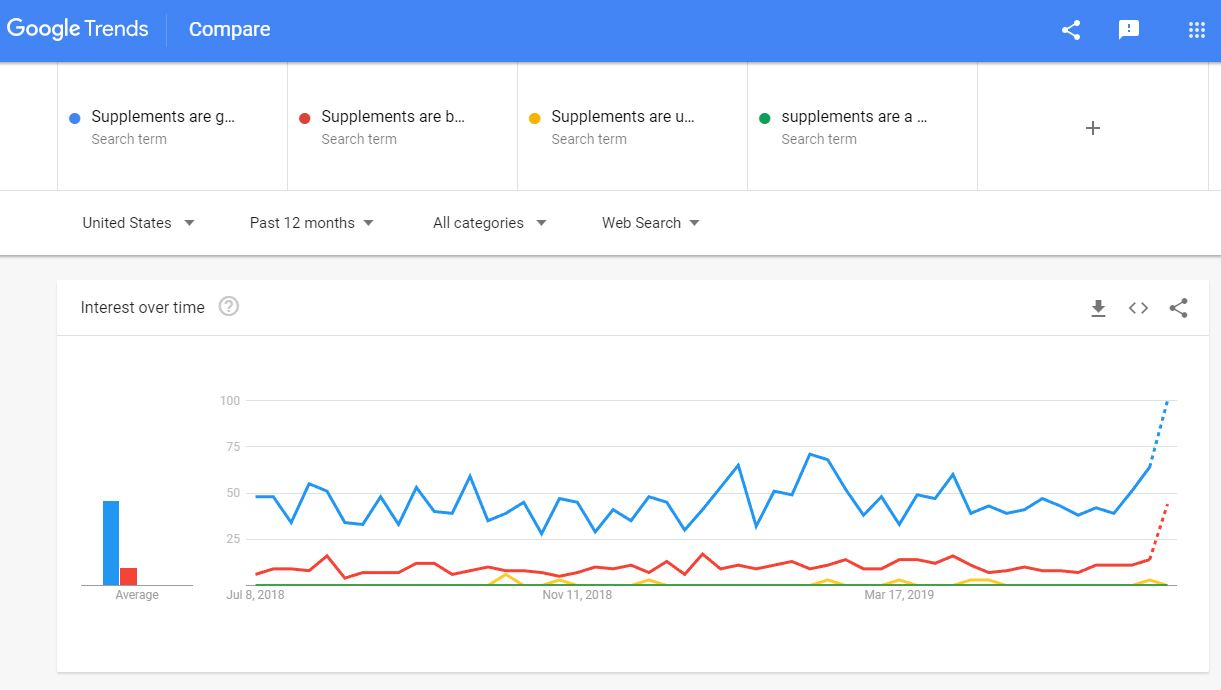The width and height of the screenshot is (1221, 690).
Task: Open the help icon beside Interest over time
Action: pyautogui.click(x=229, y=306)
